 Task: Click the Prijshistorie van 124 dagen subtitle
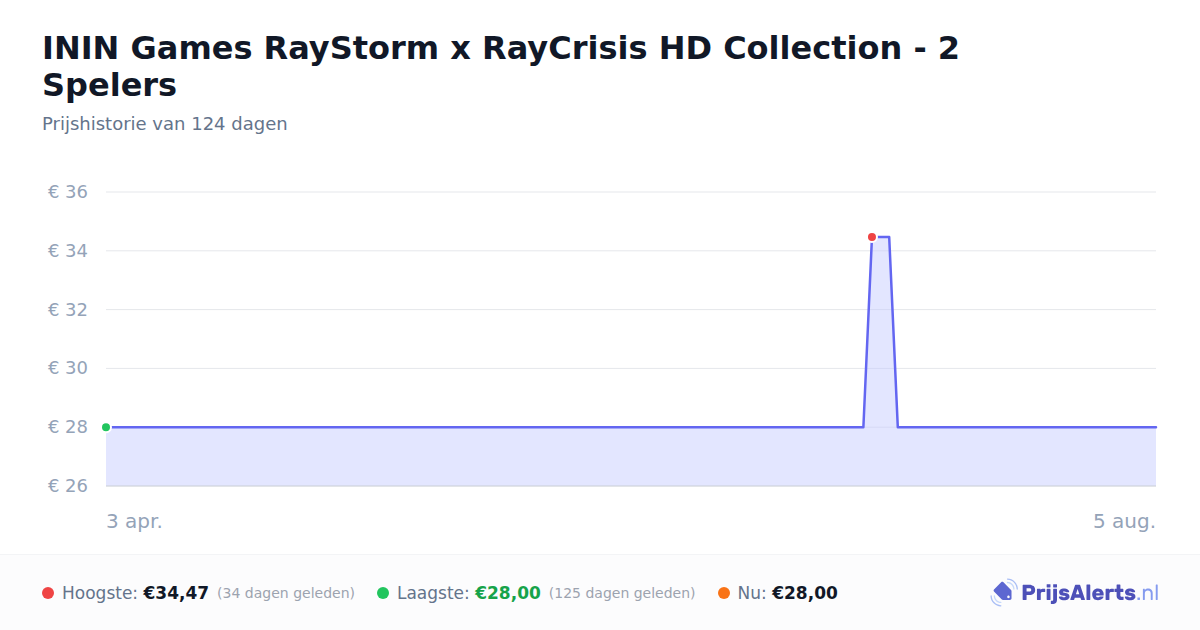pyautogui.click(x=165, y=124)
